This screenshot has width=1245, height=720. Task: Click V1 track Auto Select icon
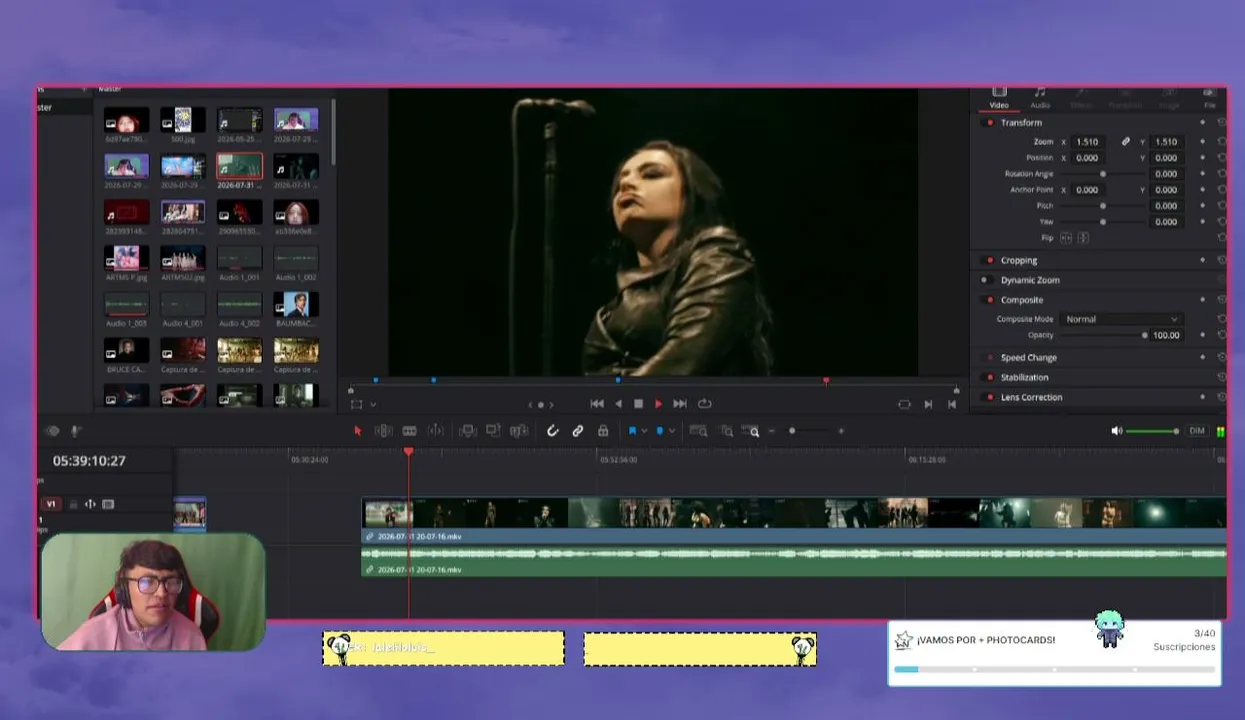90,504
